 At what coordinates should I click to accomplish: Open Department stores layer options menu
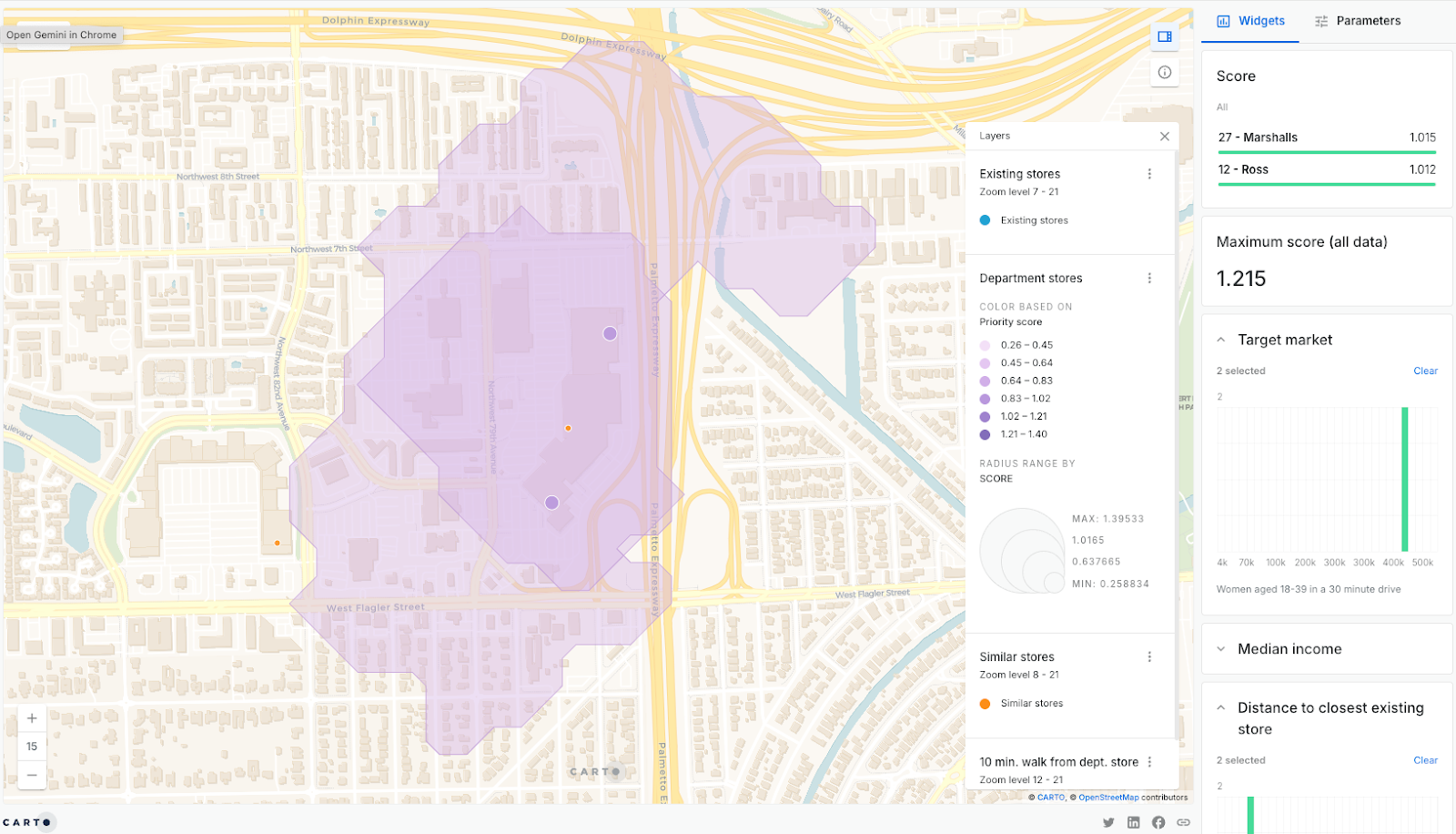click(x=1149, y=279)
